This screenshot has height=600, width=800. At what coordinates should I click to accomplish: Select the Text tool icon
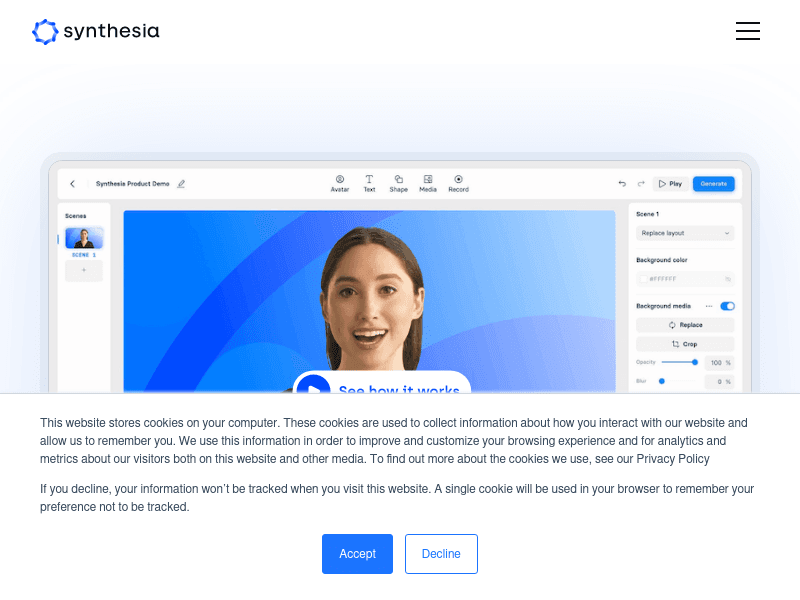[x=369, y=179]
